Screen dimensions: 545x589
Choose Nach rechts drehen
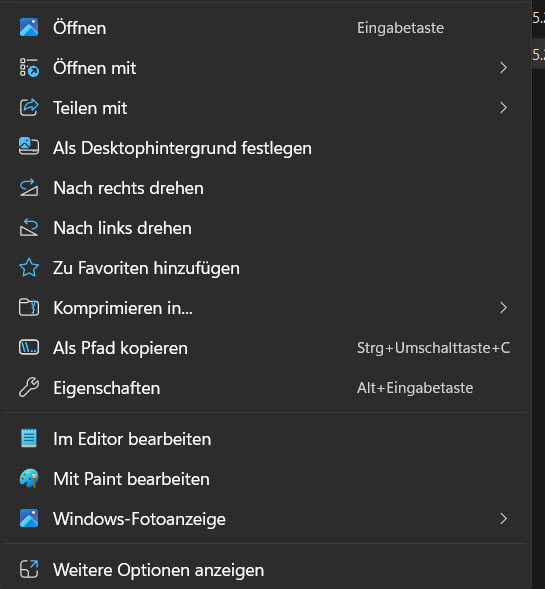(x=266, y=188)
